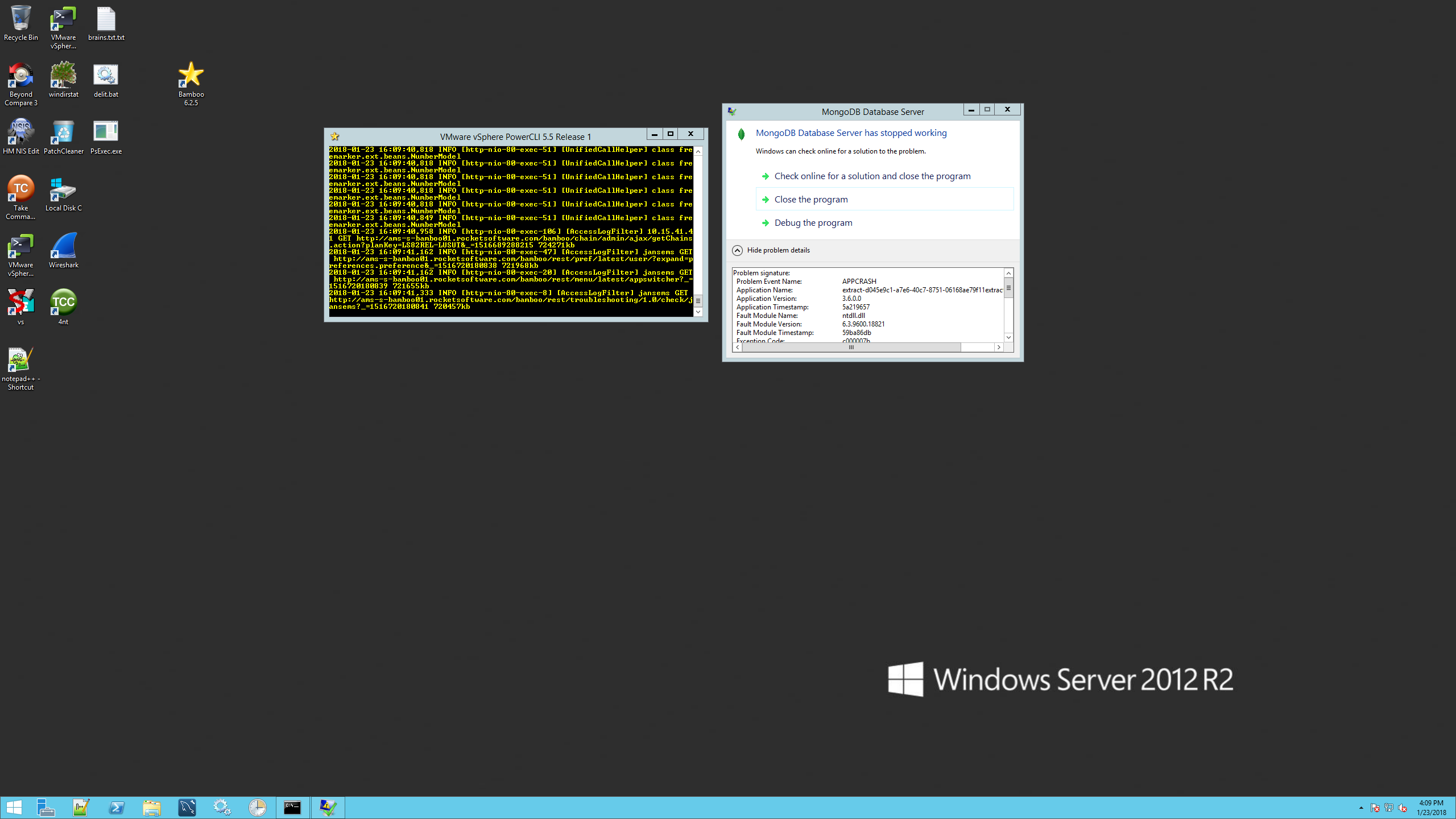Select the vs desktop shortcut
1456x819 pixels.
point(20,308)
